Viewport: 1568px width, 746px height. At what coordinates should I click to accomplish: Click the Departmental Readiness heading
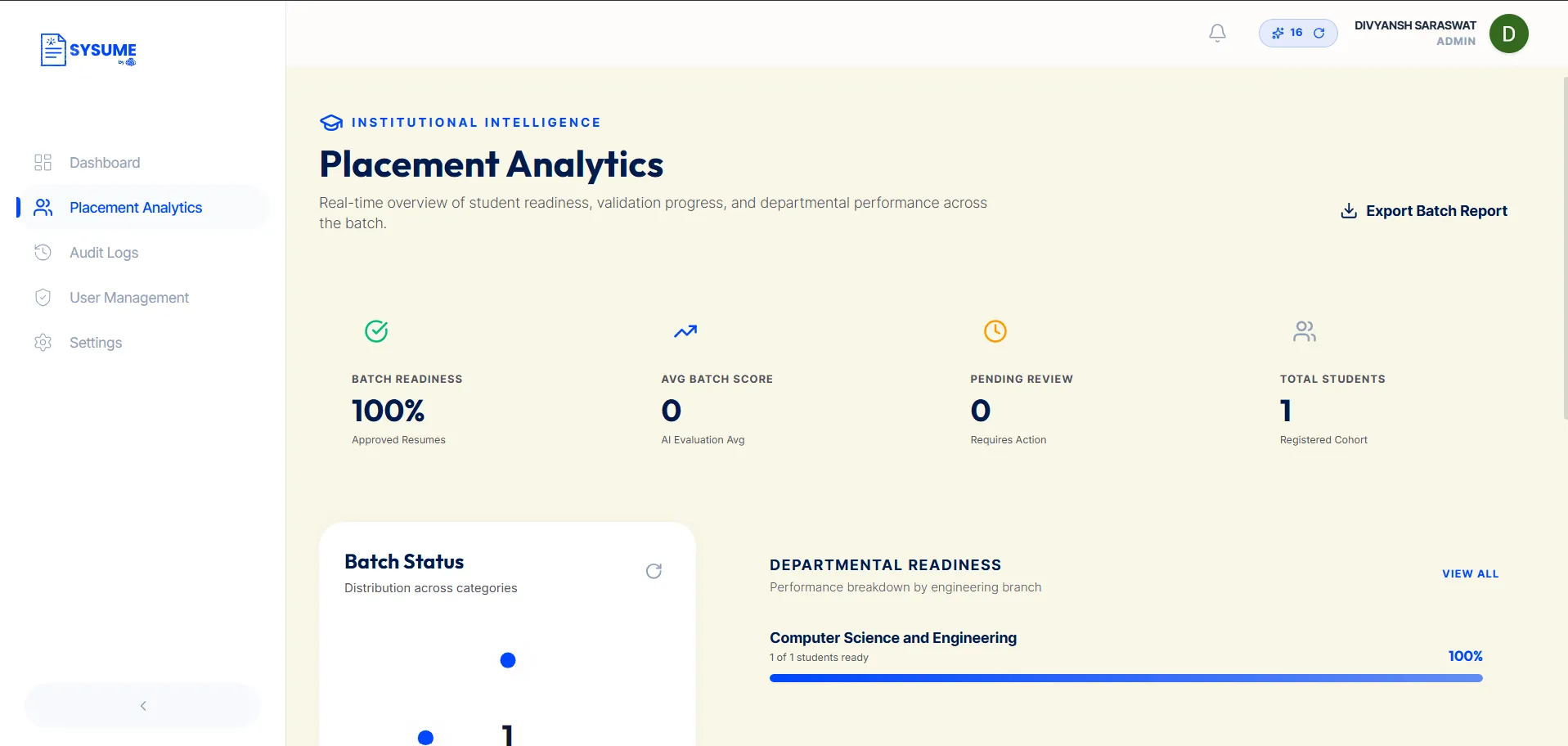[885, 564]
